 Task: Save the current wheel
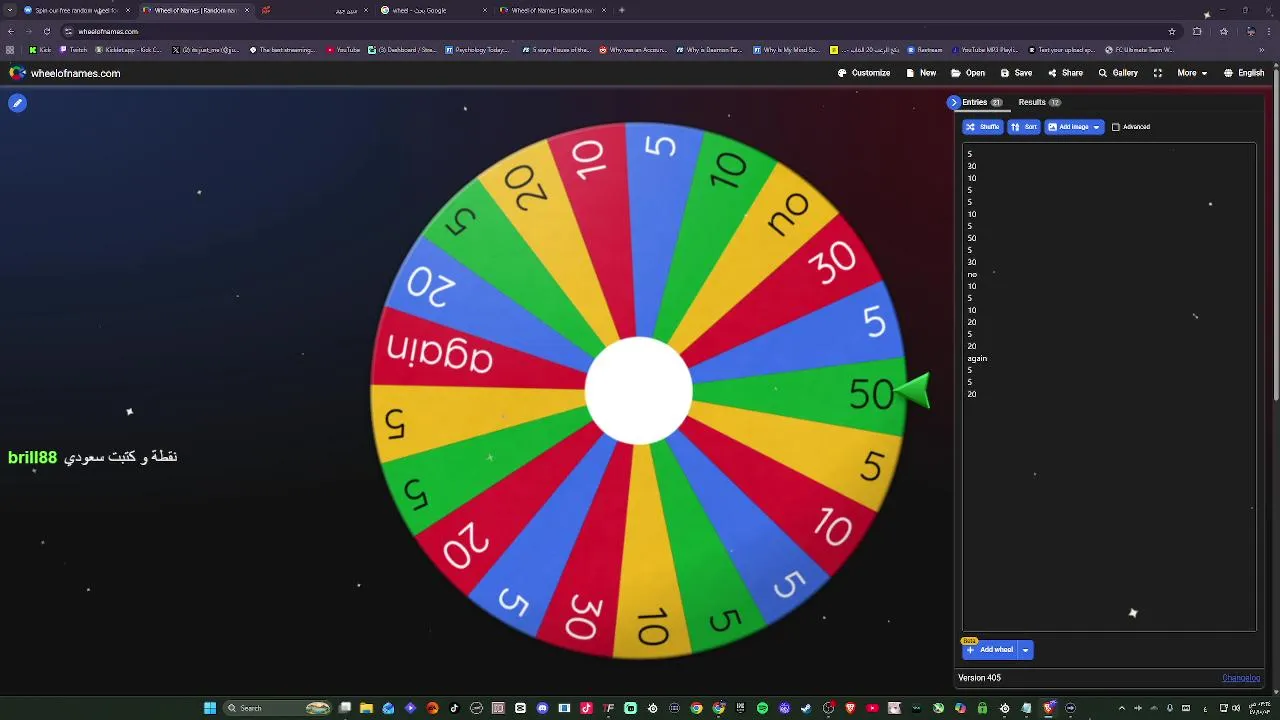click(1016, 73)
